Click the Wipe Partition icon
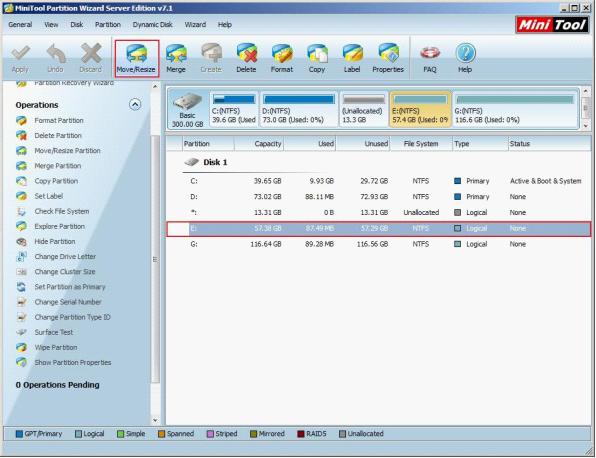 22,348
